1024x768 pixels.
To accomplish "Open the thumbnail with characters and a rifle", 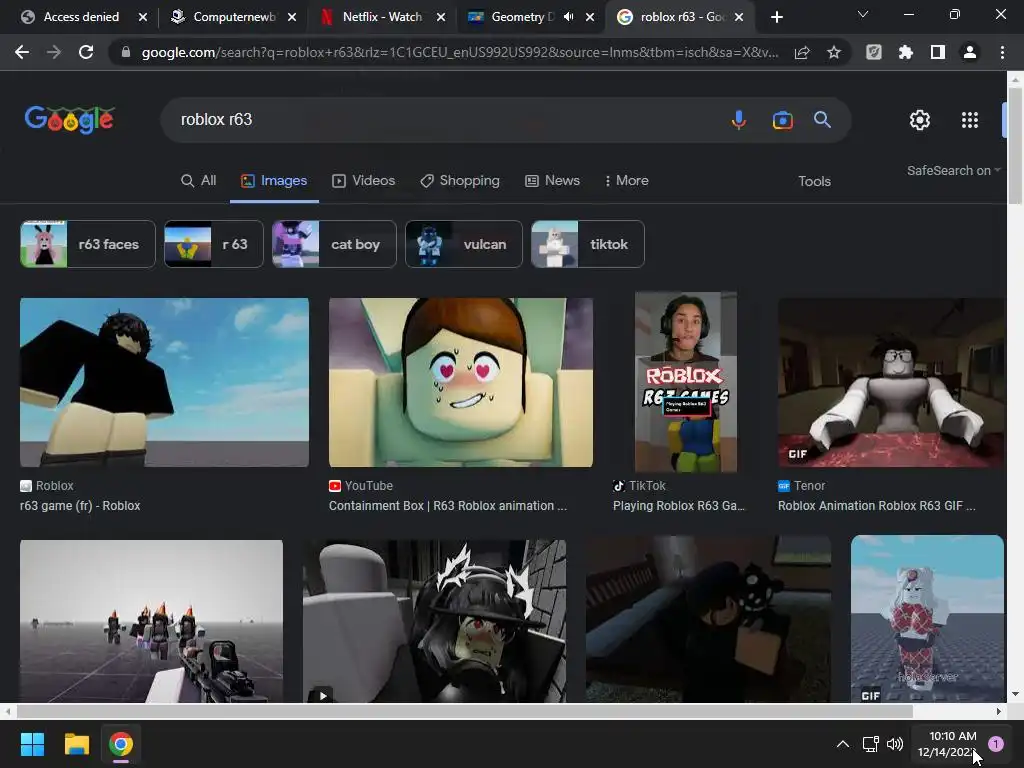I will click(152, 621).
